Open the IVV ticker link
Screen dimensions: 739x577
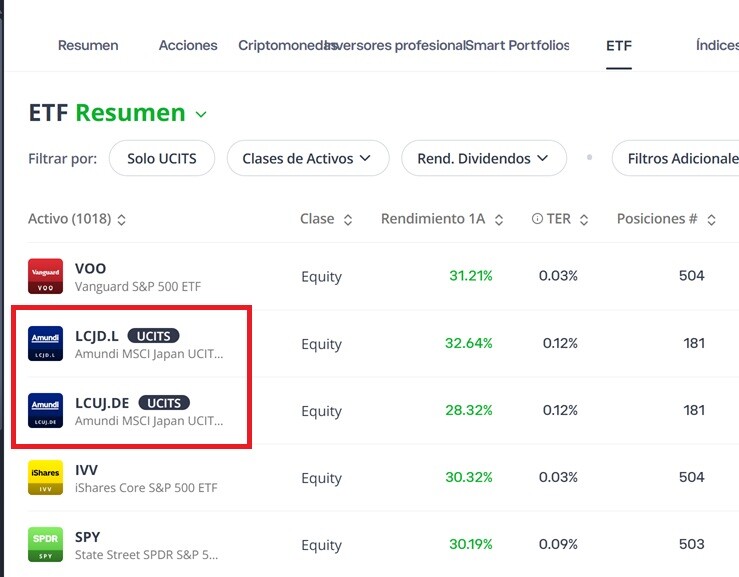[86, 470]
